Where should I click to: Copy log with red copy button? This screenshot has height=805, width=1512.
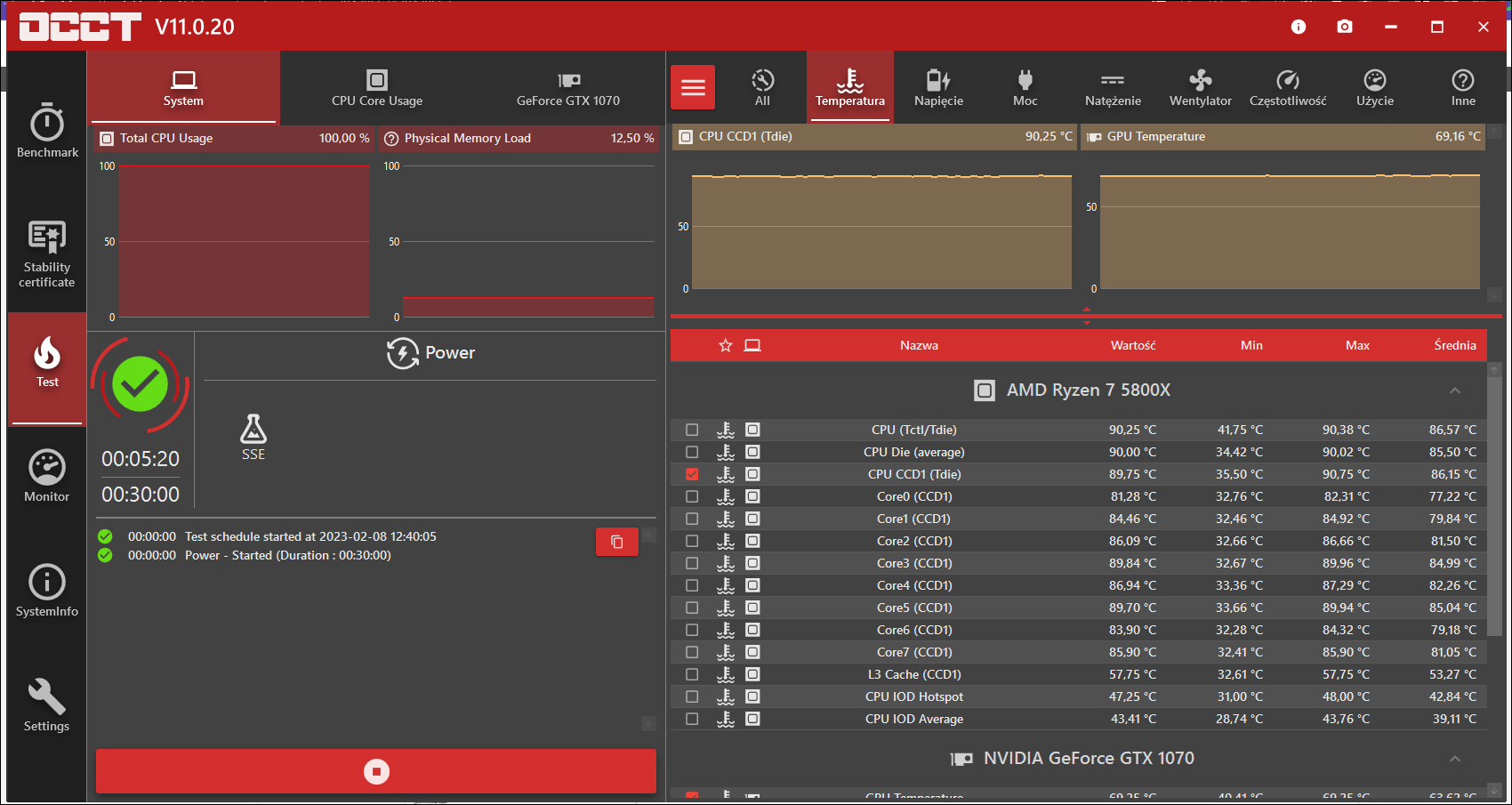[617, 542]
